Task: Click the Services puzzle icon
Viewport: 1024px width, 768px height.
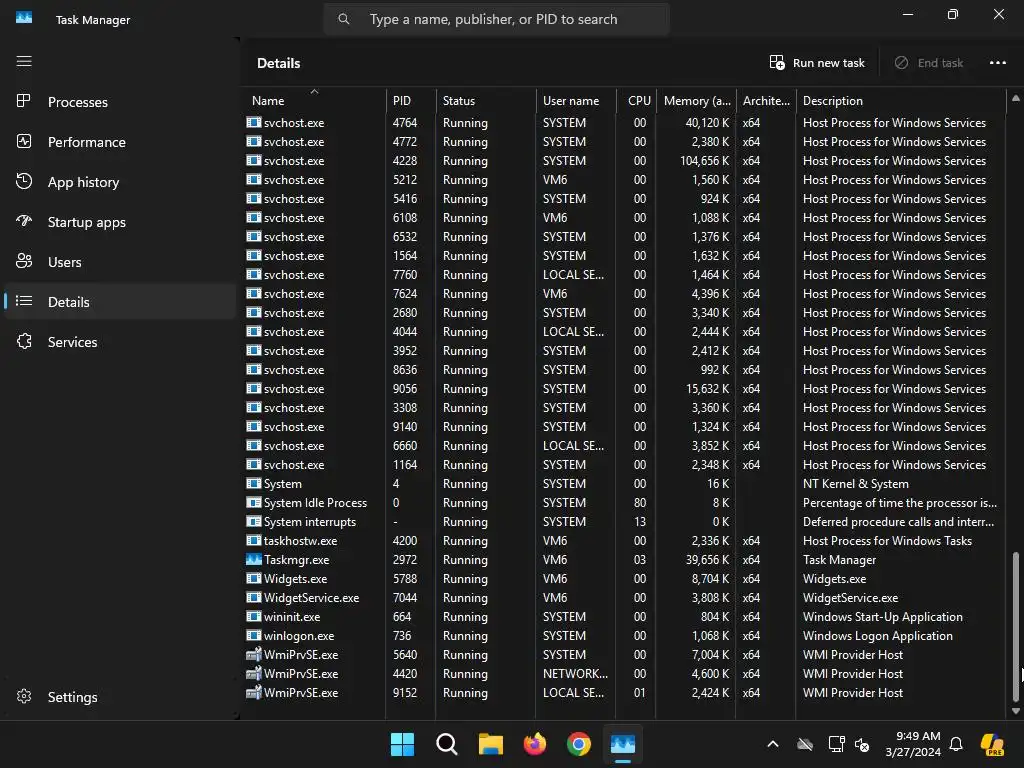Action: (x=24, y=341)
